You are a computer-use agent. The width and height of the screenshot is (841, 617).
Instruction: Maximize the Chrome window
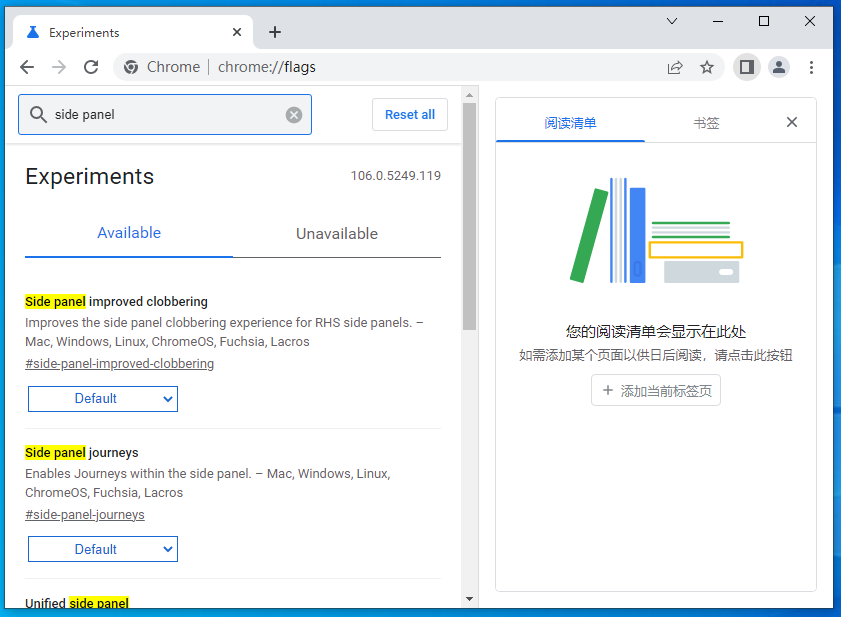(764, 21)
